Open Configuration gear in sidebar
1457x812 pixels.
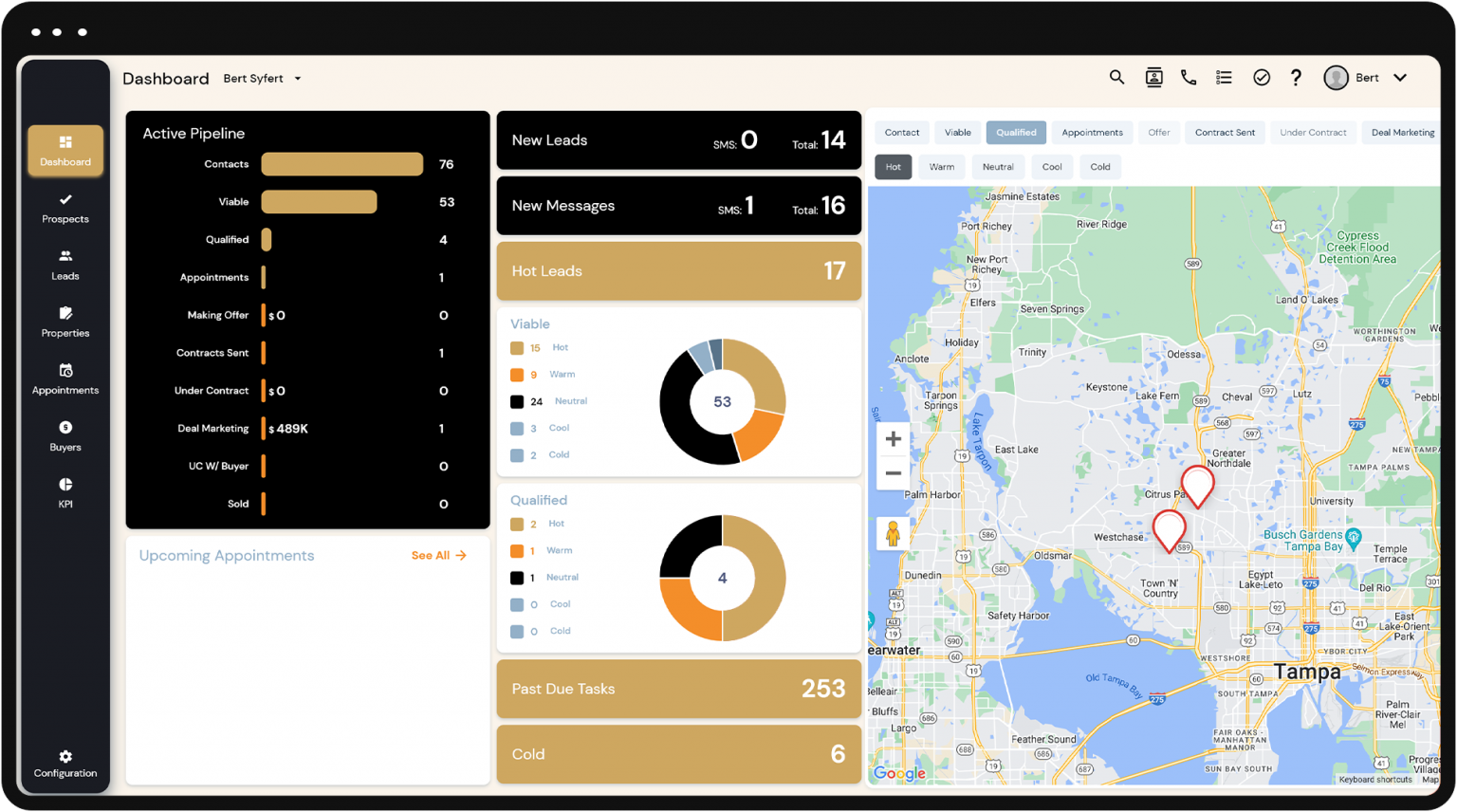[x=65, y=764]
